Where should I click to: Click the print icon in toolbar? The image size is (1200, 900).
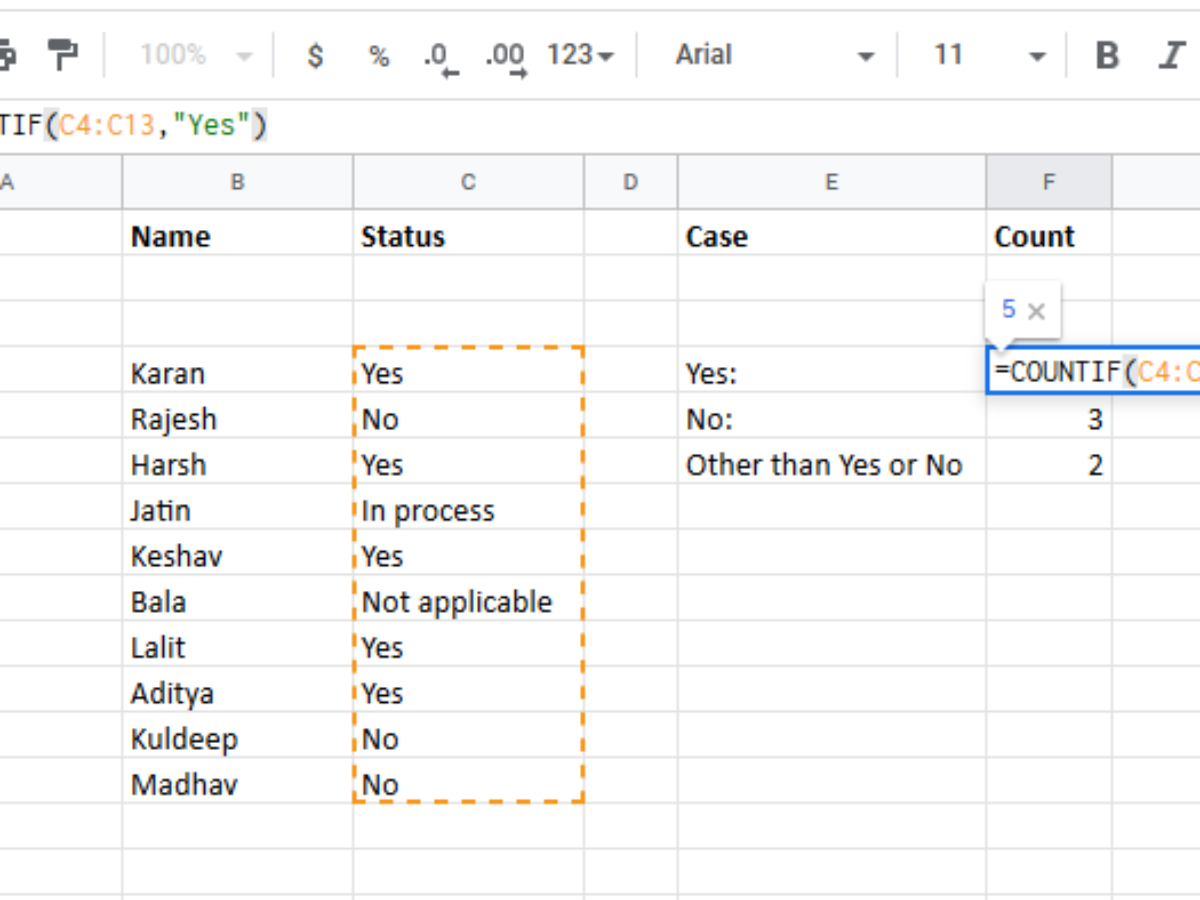(6, 55)
